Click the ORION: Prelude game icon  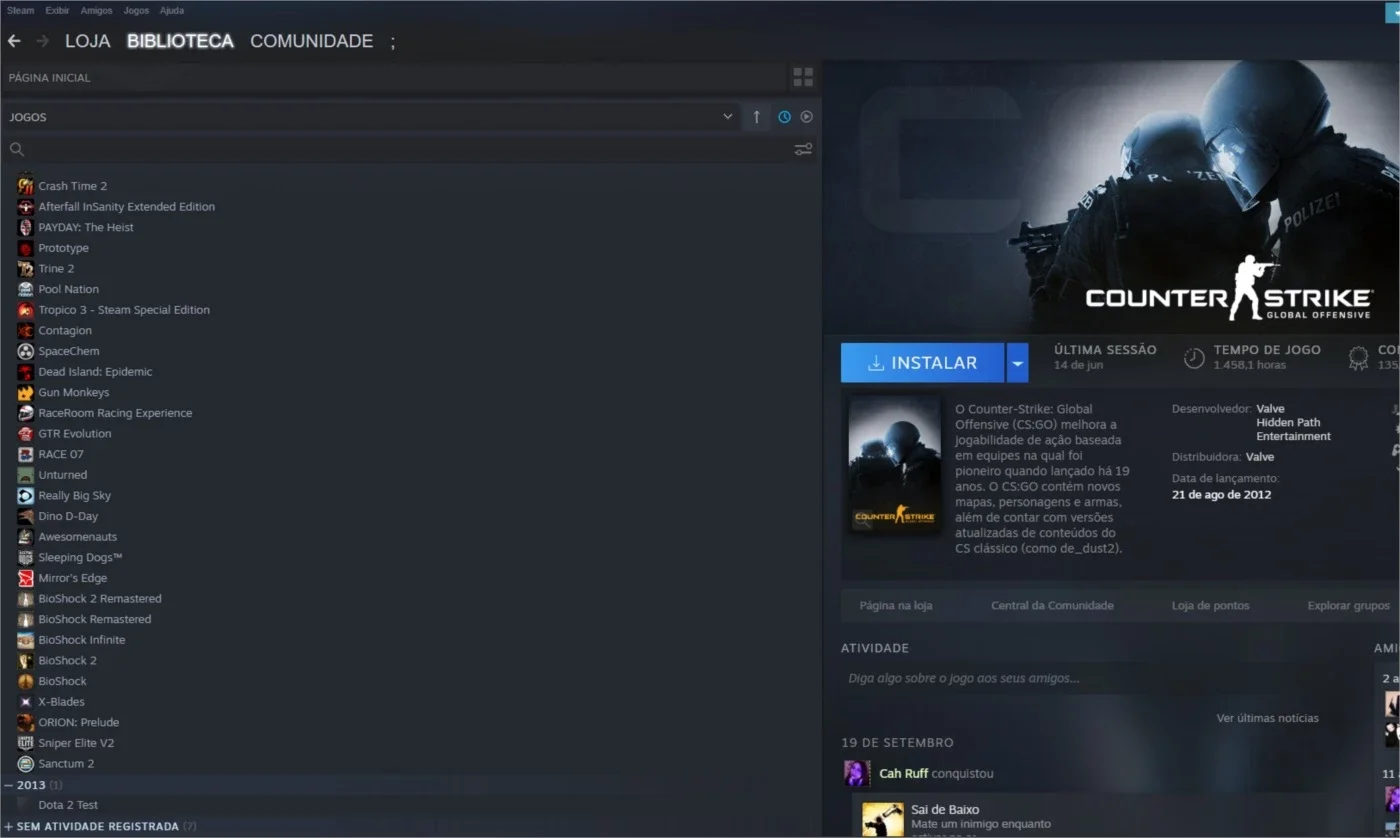(26, 722)
